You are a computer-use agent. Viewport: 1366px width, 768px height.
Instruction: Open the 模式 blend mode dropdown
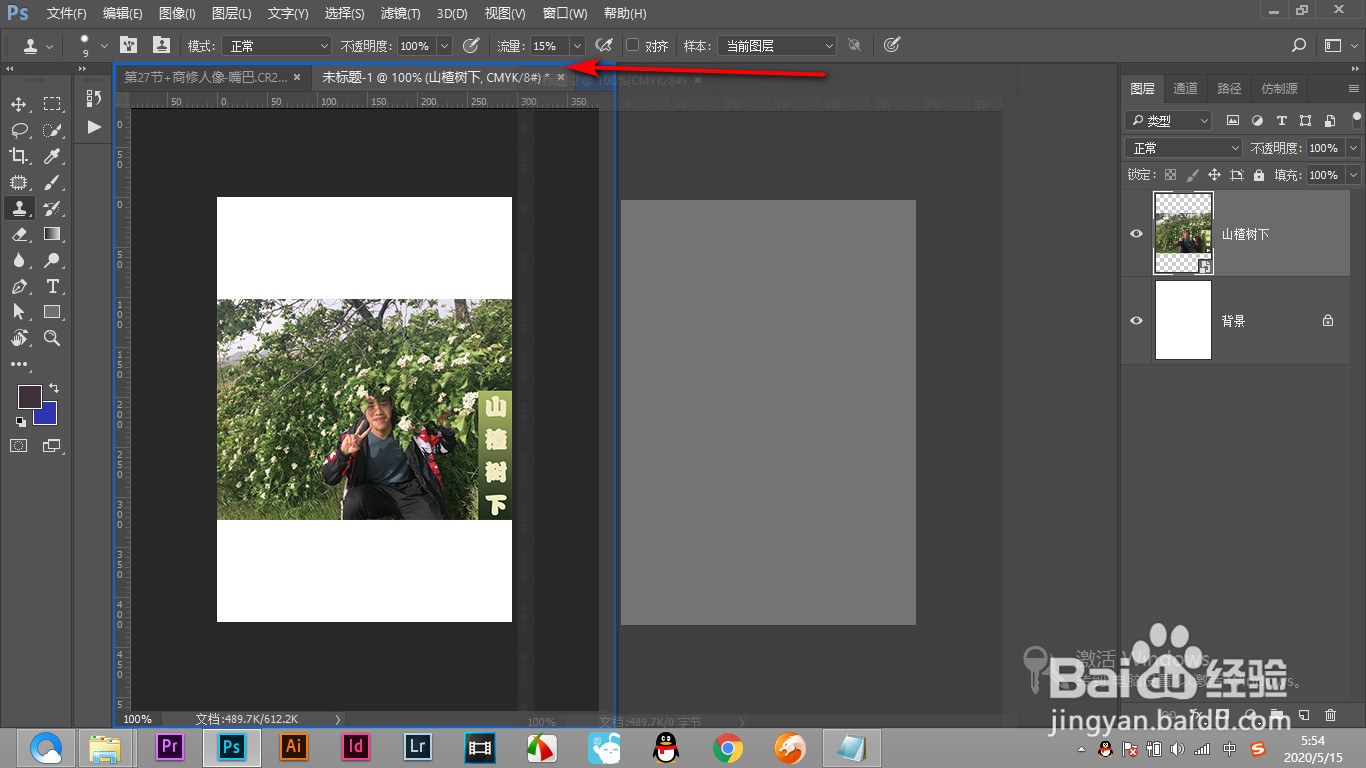pyautogui.click(x=276, y=45)
